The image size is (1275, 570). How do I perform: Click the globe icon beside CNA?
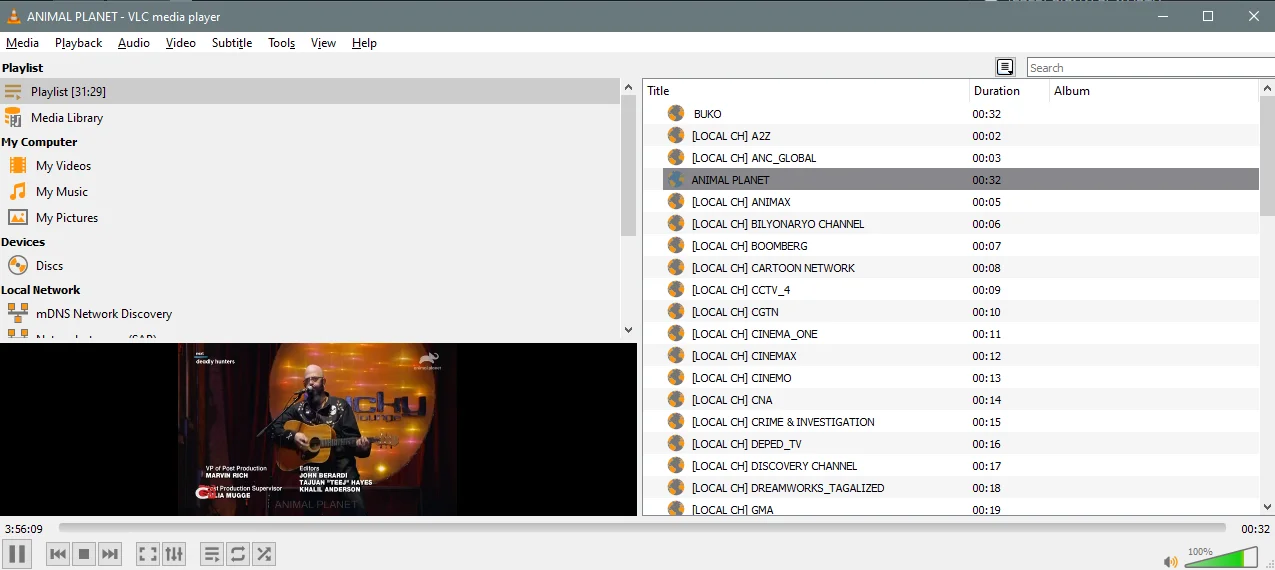point(676,400)
